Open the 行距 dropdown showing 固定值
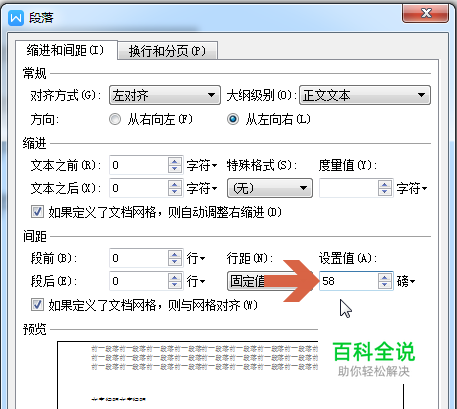Screen dimensions: 457x409 [270, 281]
